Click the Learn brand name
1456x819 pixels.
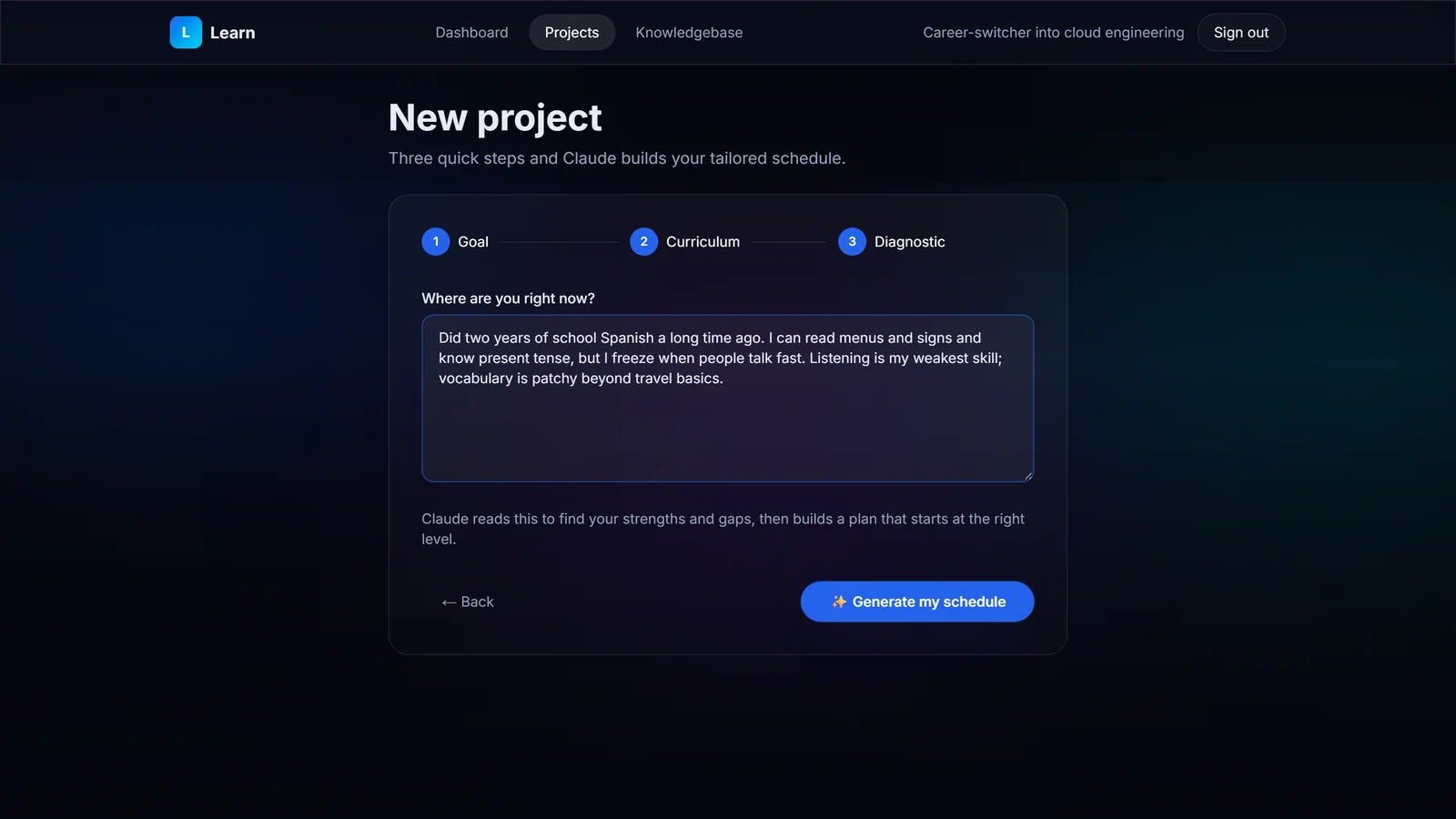coord(233,33)
